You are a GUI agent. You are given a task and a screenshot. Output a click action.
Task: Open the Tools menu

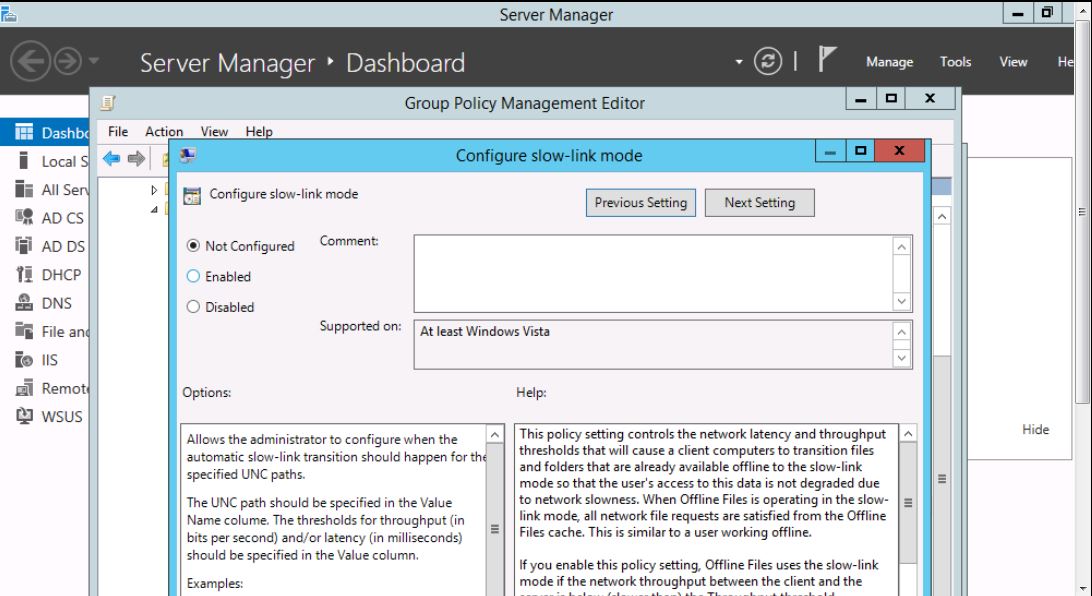coord(955,62)
